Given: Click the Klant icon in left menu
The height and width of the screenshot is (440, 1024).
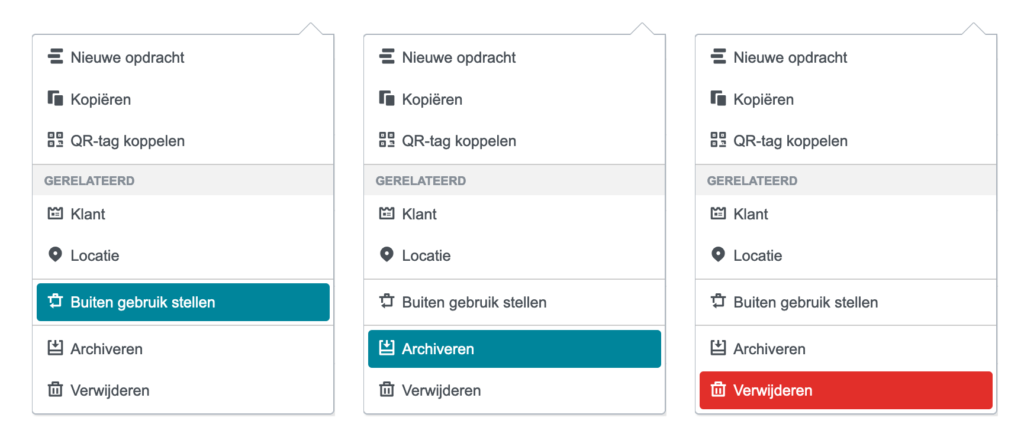Looking at the screenshot, I should click(x=55, y=213).
